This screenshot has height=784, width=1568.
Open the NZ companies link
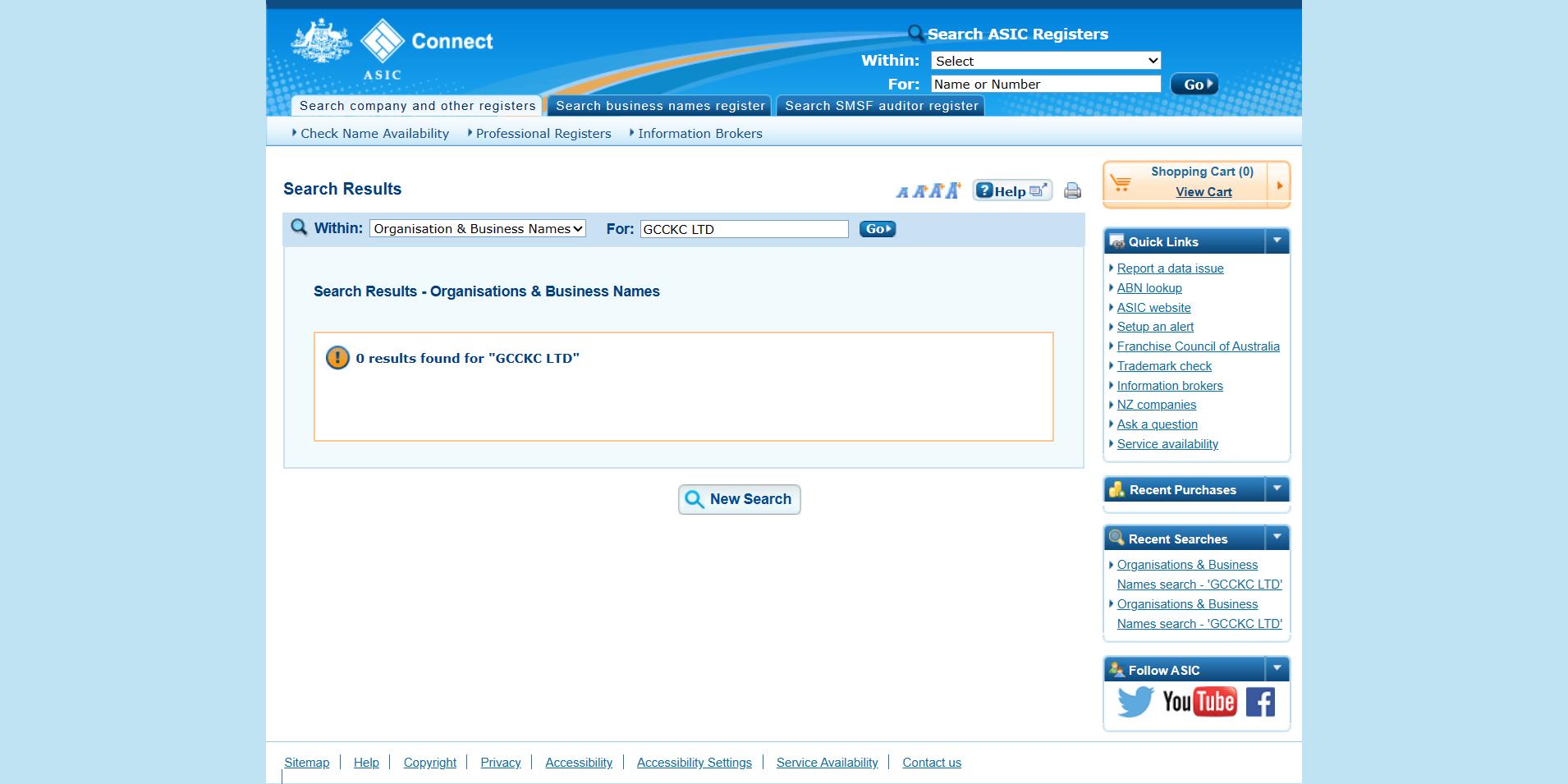tap(1157, 405)
